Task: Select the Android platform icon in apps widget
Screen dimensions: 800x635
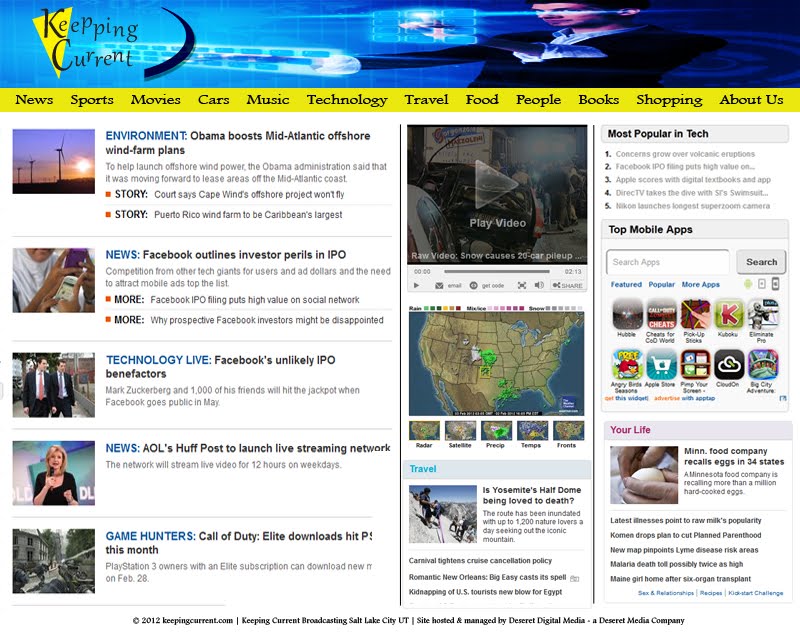Action: 748,284
